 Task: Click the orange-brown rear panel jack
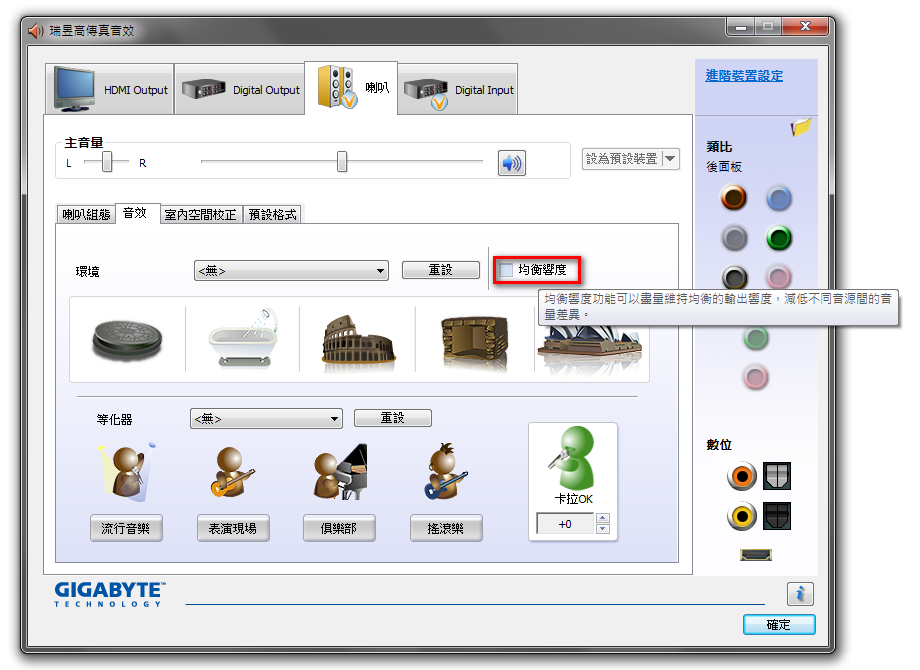tap(733, 198)
